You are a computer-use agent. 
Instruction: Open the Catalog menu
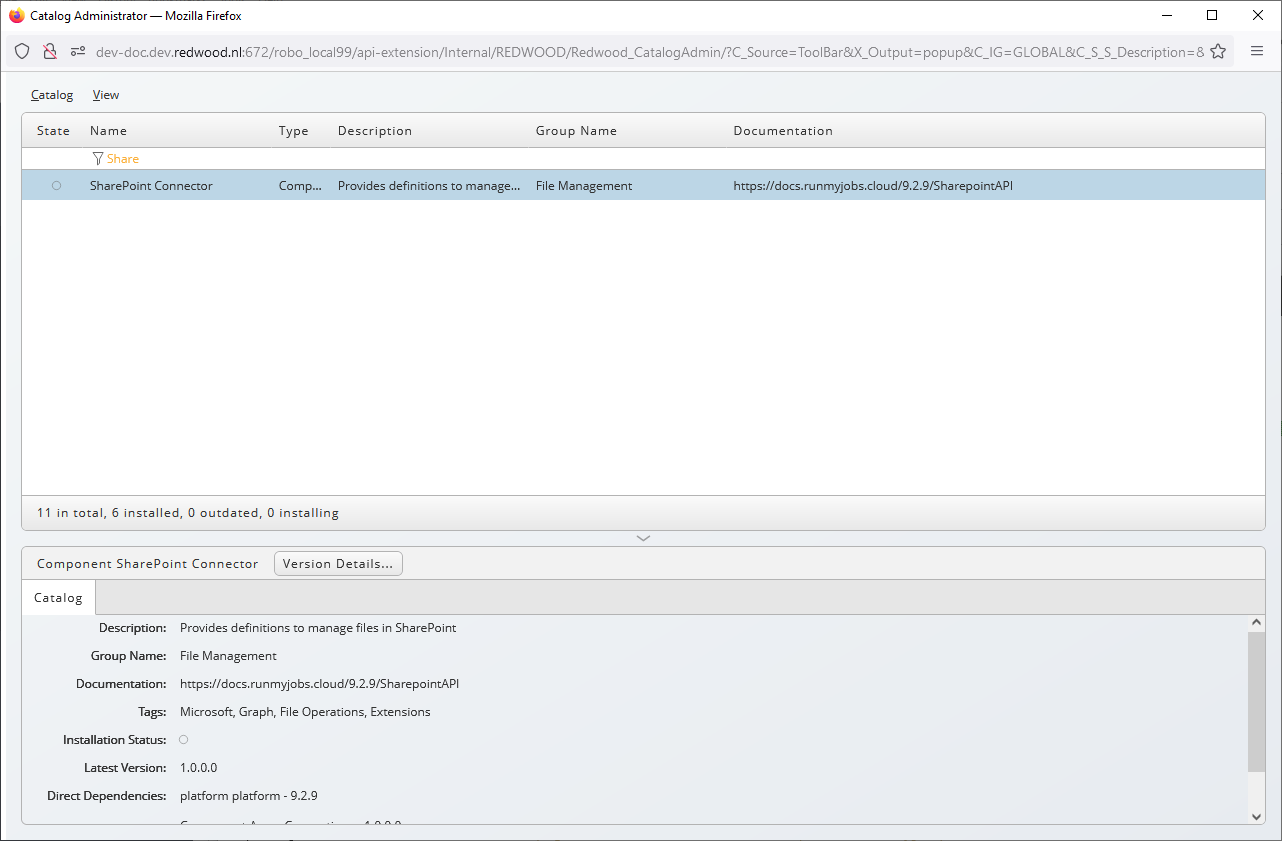coord(52,95)
